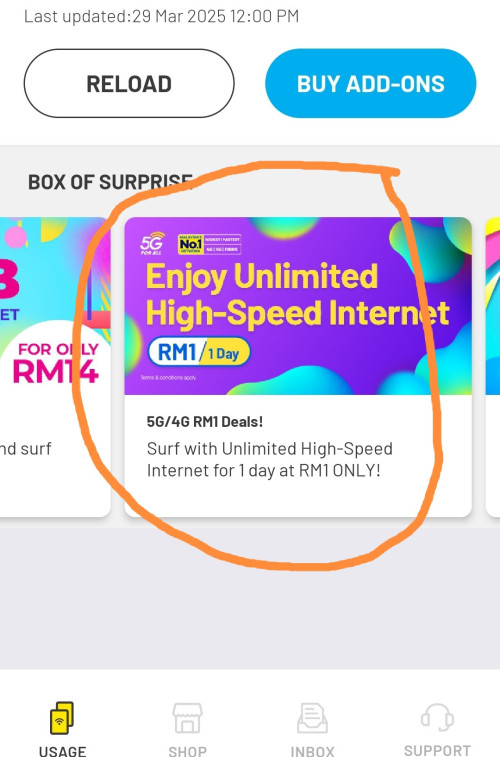Image resolution: width=500 pixels, height=757 pixels.
Task: Tap the 5G For All logo
Action: (x=152, y=244)
